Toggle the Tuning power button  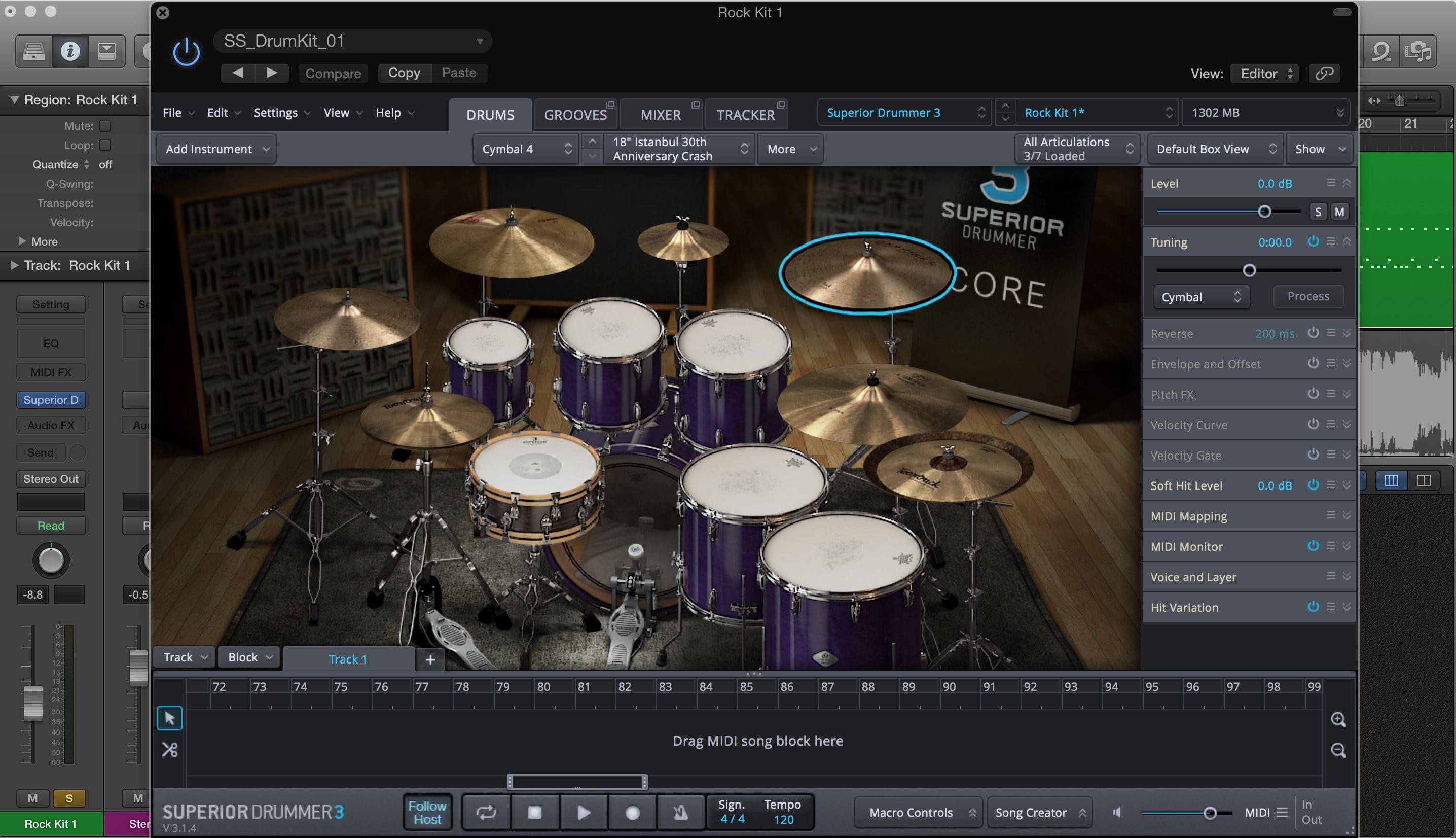[x=1313, y=241]
